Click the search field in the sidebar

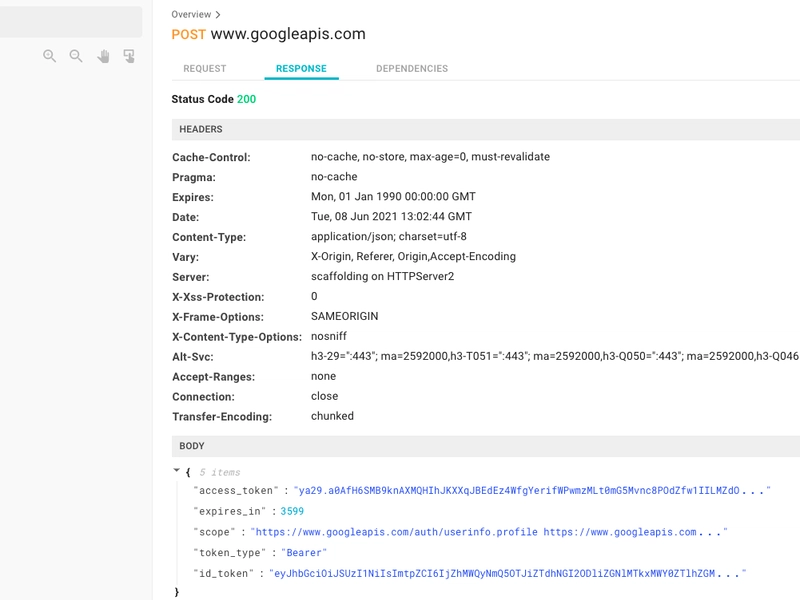(71, 21)
